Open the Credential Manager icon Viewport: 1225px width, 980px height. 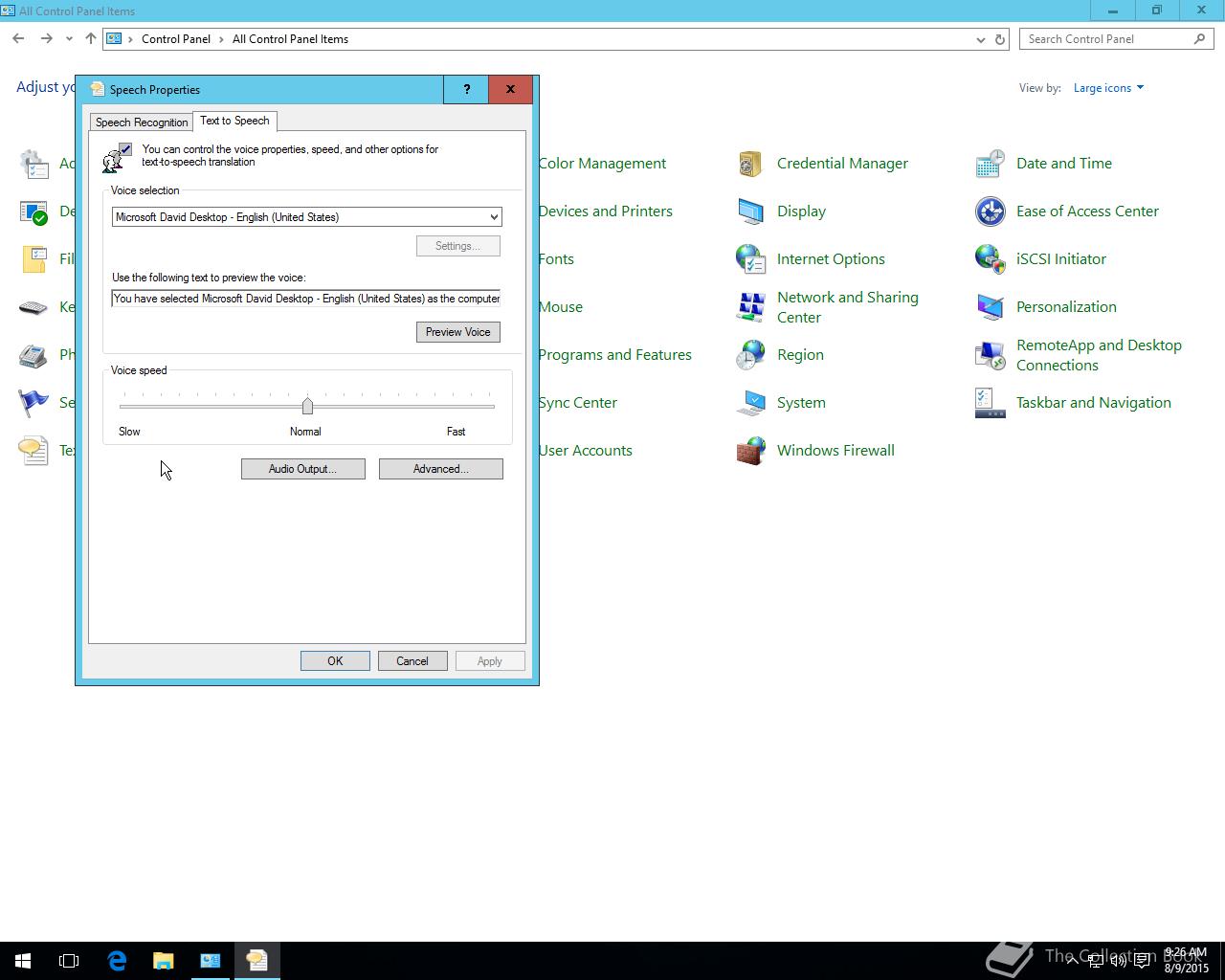click(750, 164)
